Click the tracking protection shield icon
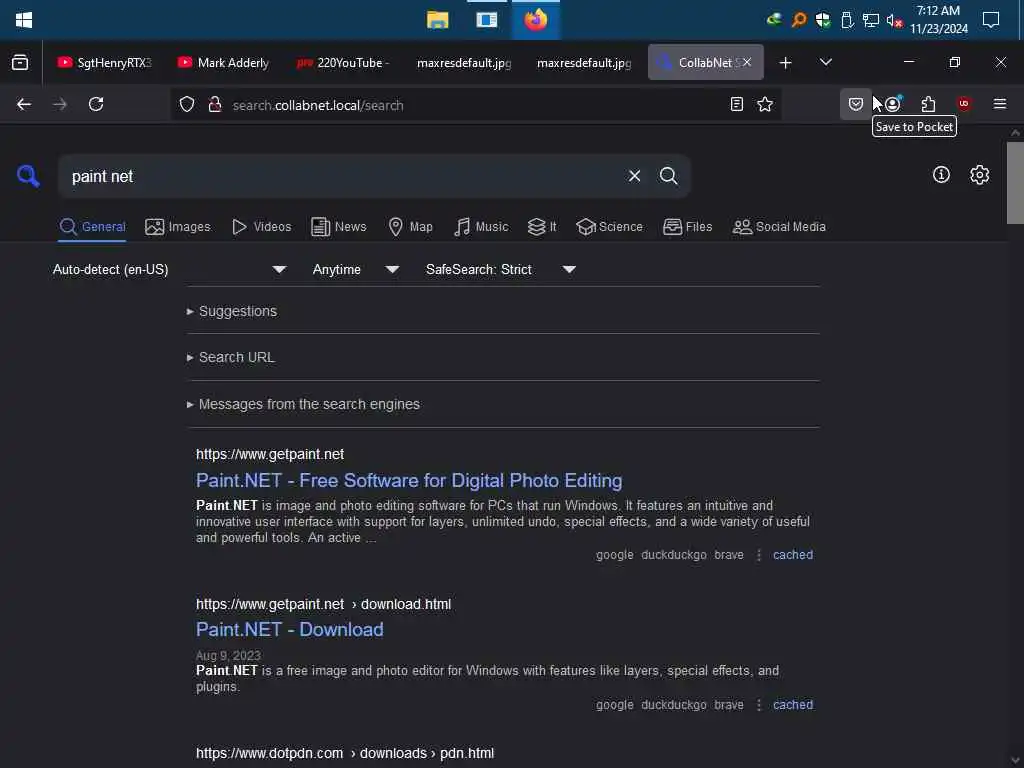Image resolution: width=1024 pixels, height=768 pixels. click(x=187, y=104)
